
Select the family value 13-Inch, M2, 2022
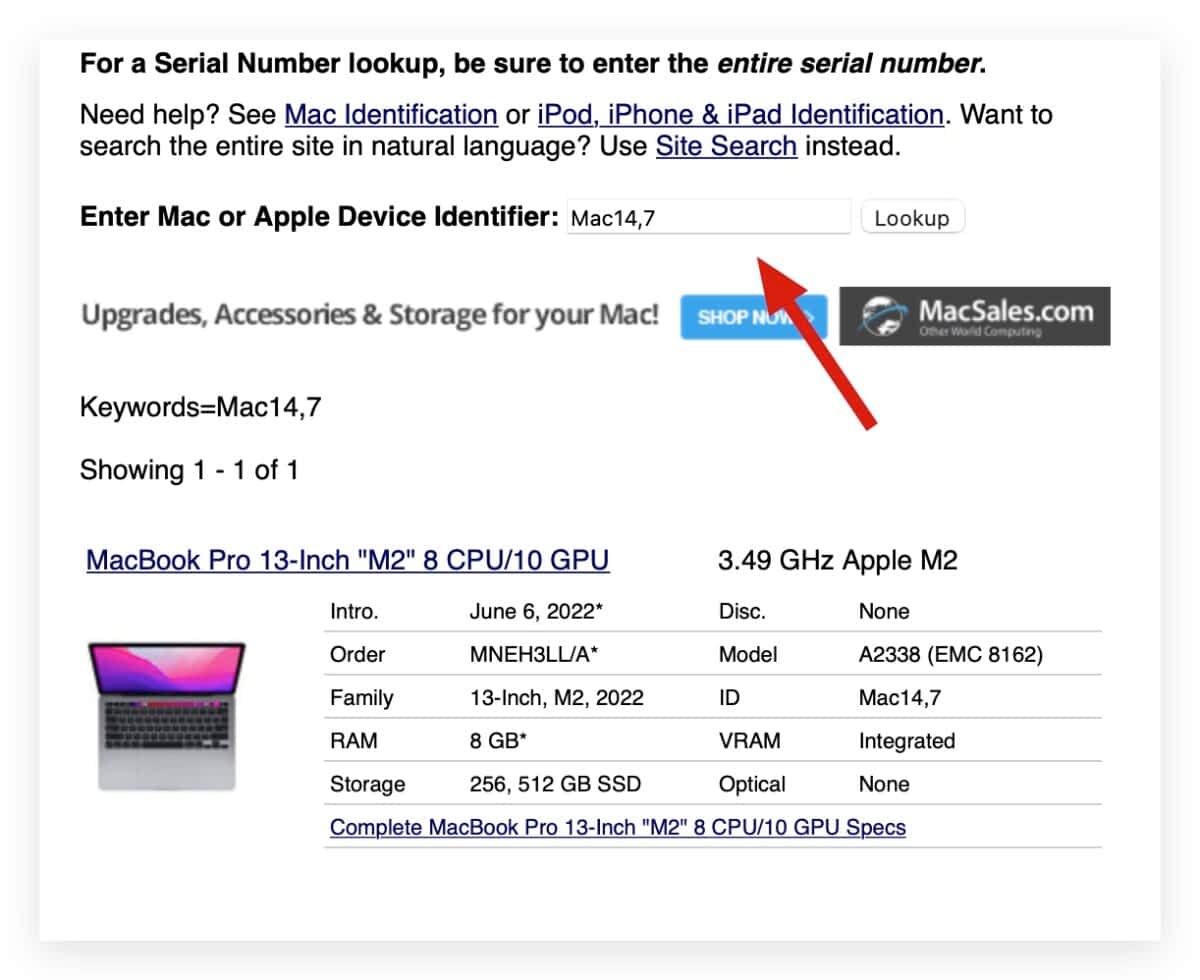(x=557, y=698)
